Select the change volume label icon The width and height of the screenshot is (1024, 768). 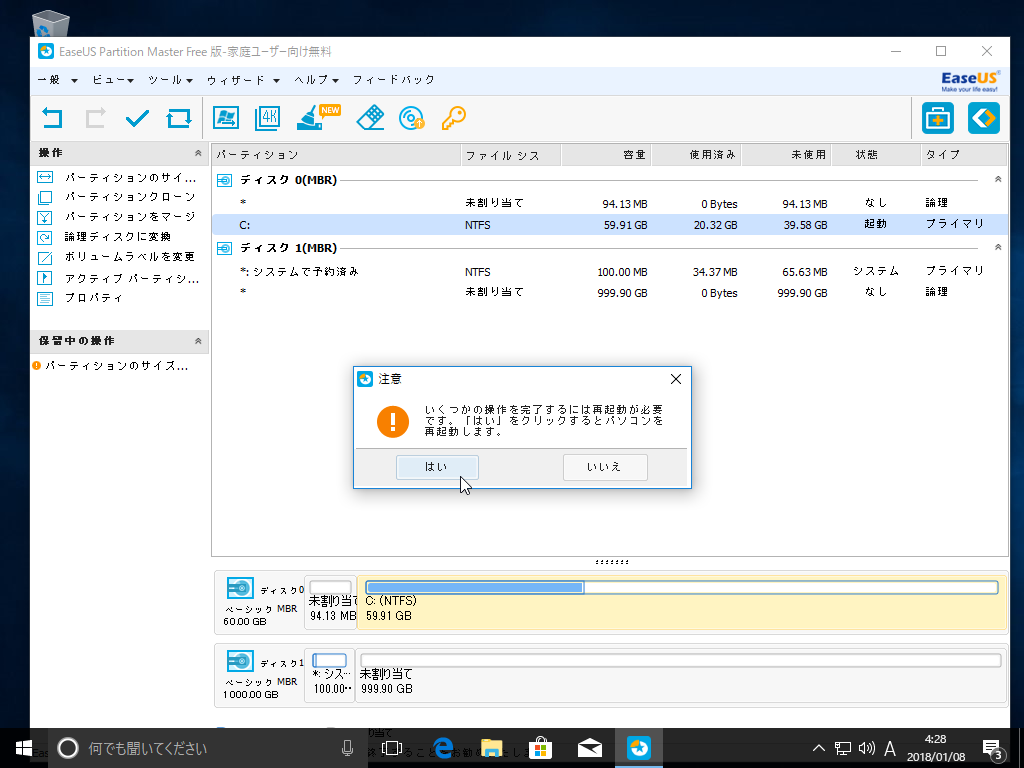pos(45,258)
